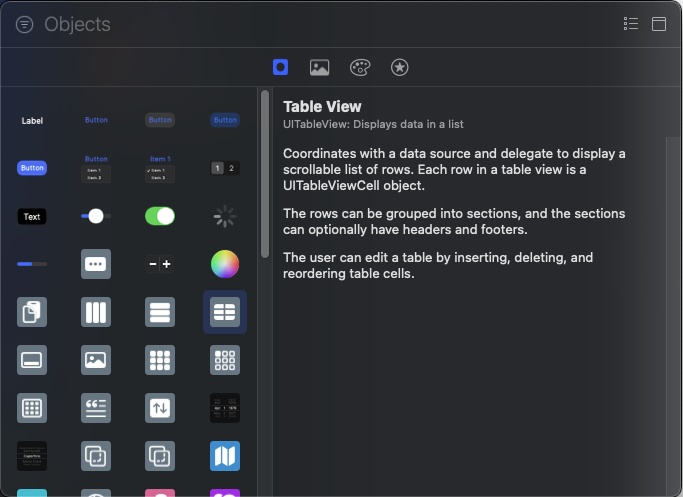Select the pull-down 'Item 1' menu button object
Viewport: 683px width, 497px height.
pyautogui.click(x=160, y=168)
